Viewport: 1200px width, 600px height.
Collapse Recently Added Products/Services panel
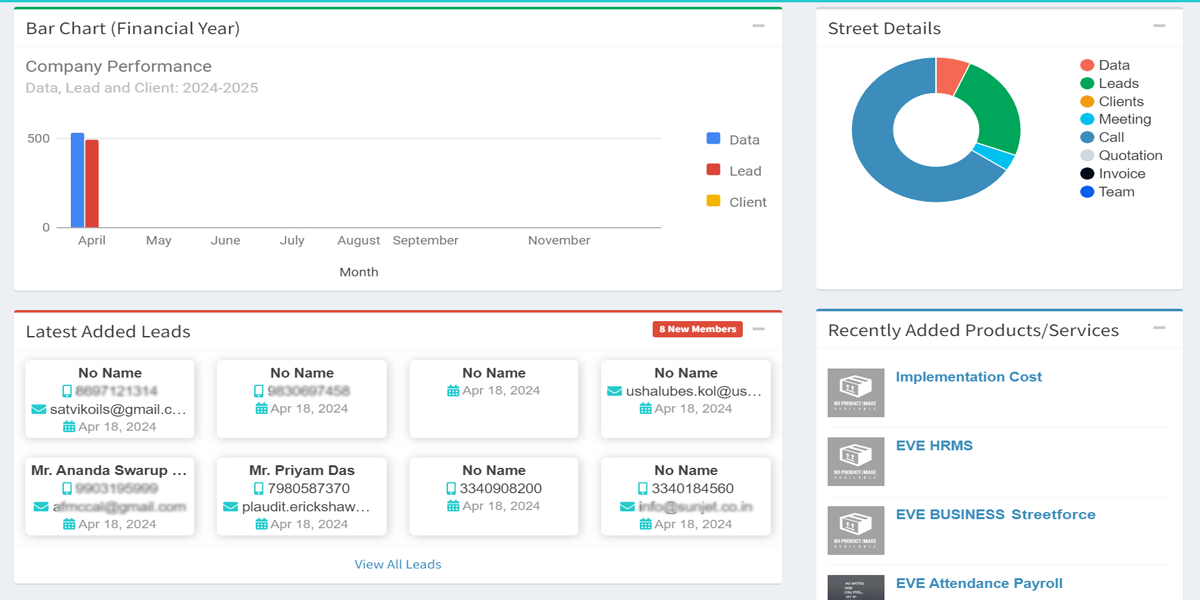coord(1159,328)
